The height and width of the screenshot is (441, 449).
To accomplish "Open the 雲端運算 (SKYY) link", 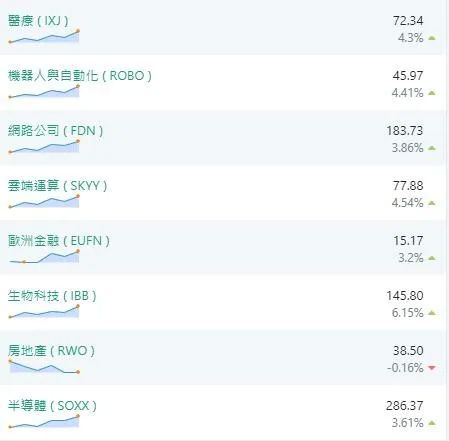I will coord(57,186).
